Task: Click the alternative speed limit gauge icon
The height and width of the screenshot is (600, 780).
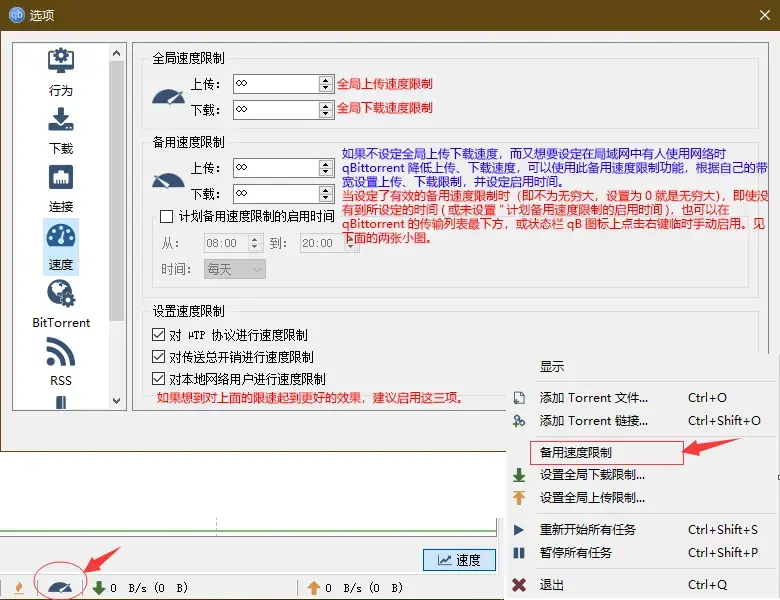Action: [168, 180]
